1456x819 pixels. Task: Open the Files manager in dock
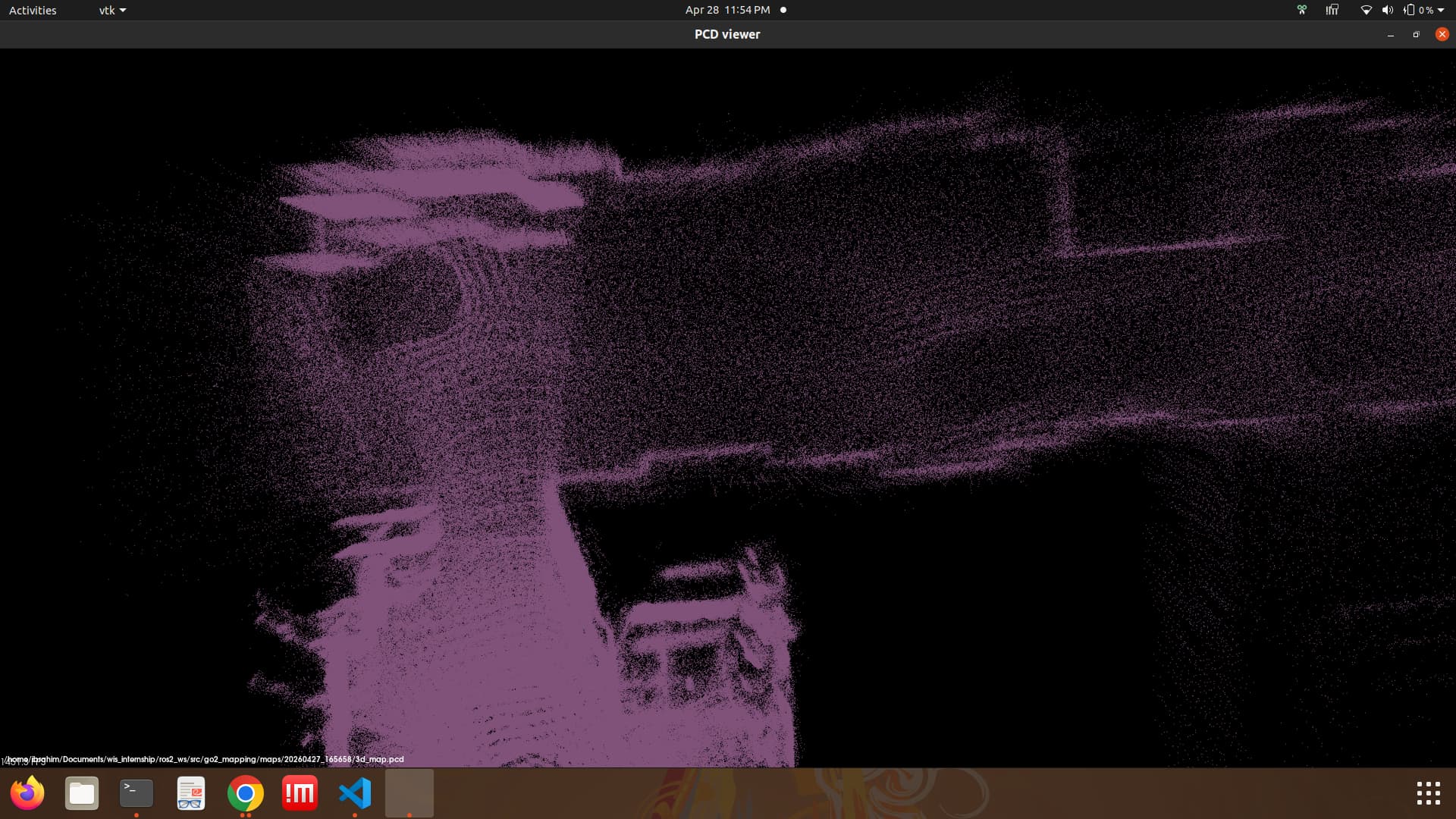(x=82, y=793)
